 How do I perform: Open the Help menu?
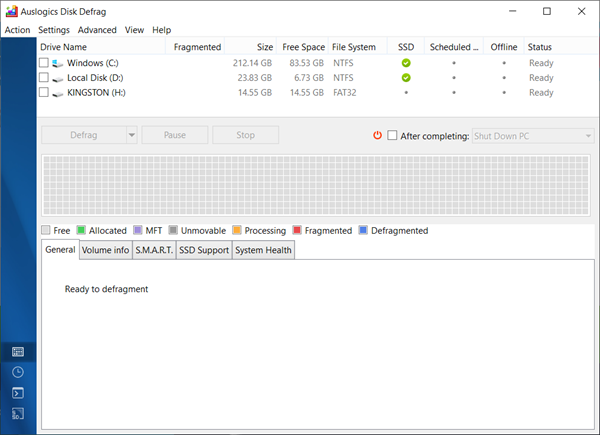coord(161,30)
